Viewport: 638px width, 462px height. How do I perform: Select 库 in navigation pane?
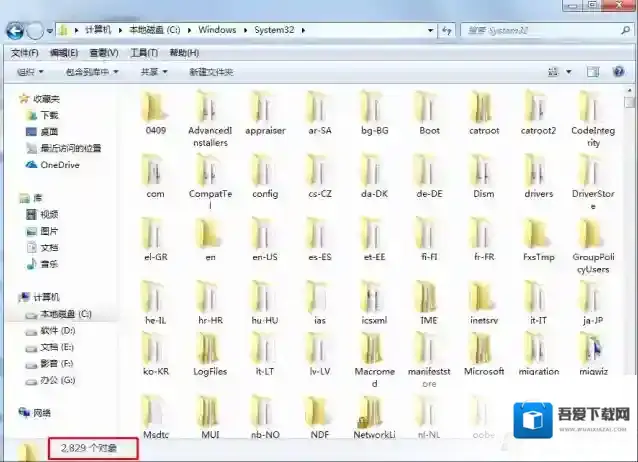37,198
